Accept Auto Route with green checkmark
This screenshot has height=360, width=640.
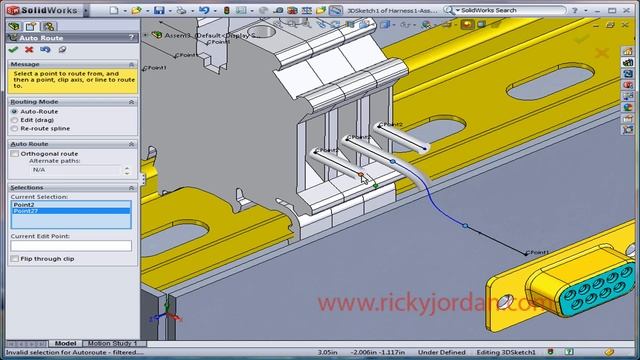coord(13,49)
